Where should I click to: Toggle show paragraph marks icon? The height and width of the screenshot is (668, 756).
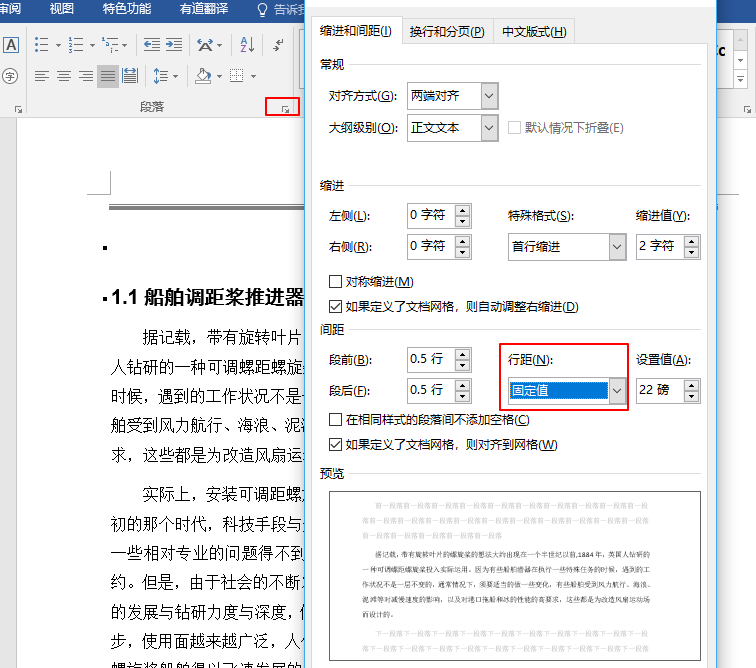click(278, 45)
